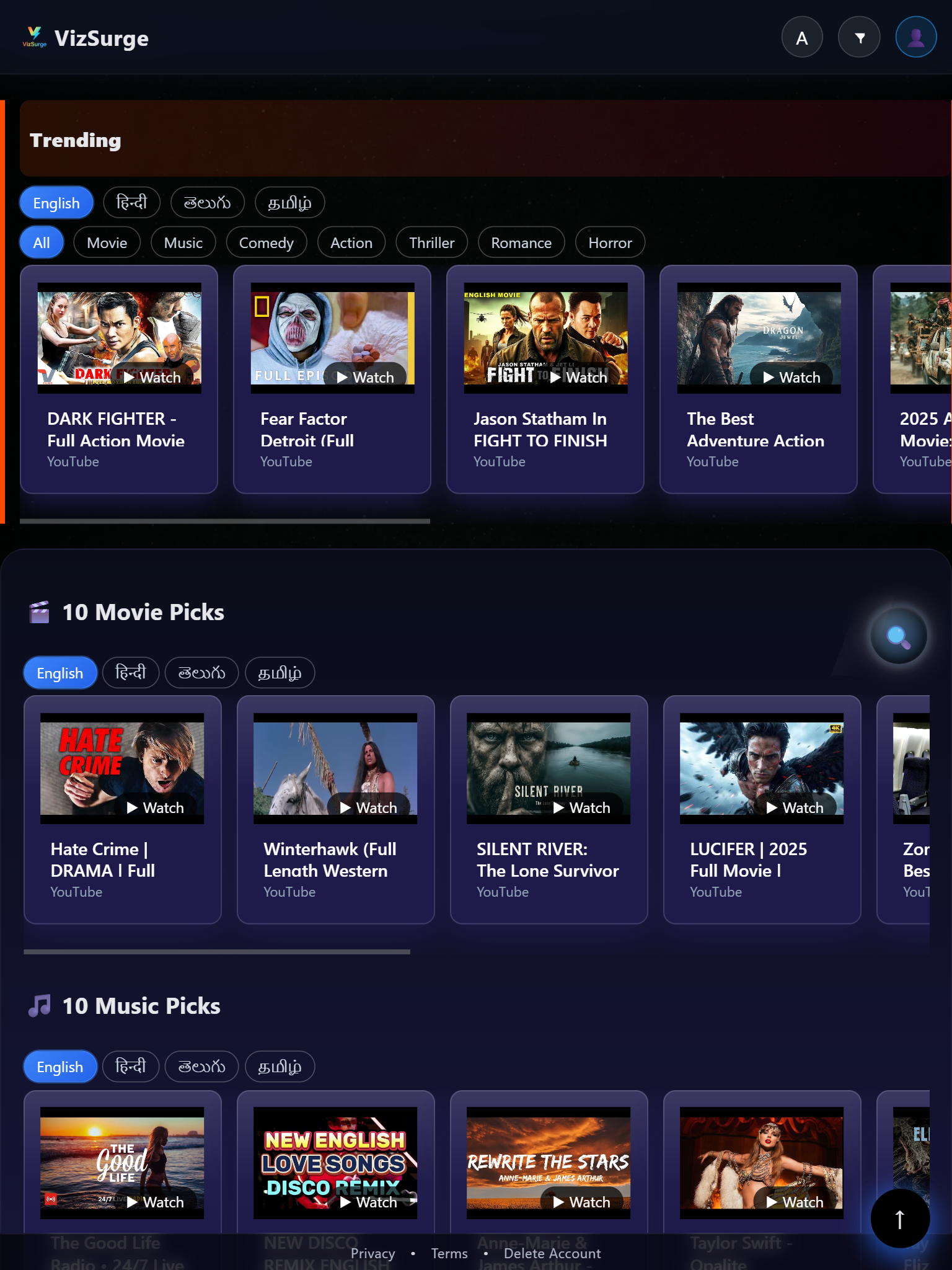Select தமிழ் in Movie Picks languages
This screenshot has width=952, height=1270.
click(280, 673)
